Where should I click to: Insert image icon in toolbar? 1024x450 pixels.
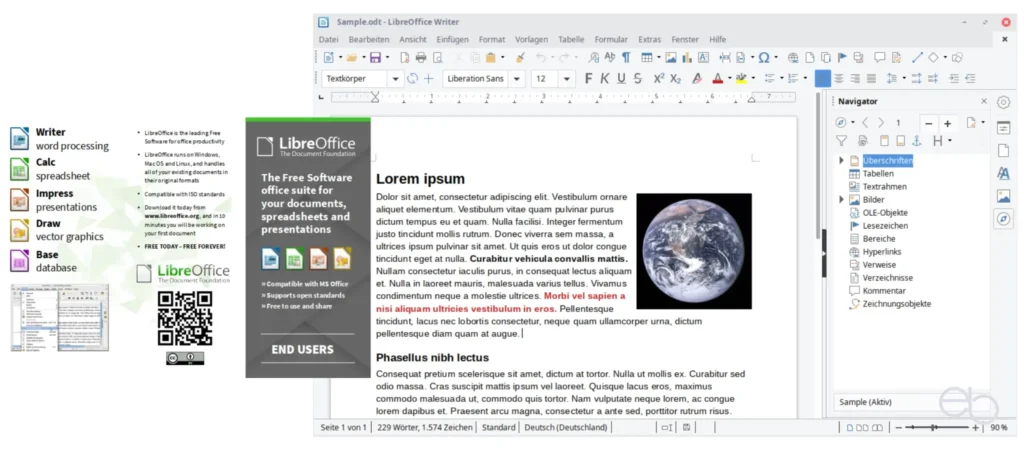click(x=671, y=57)
